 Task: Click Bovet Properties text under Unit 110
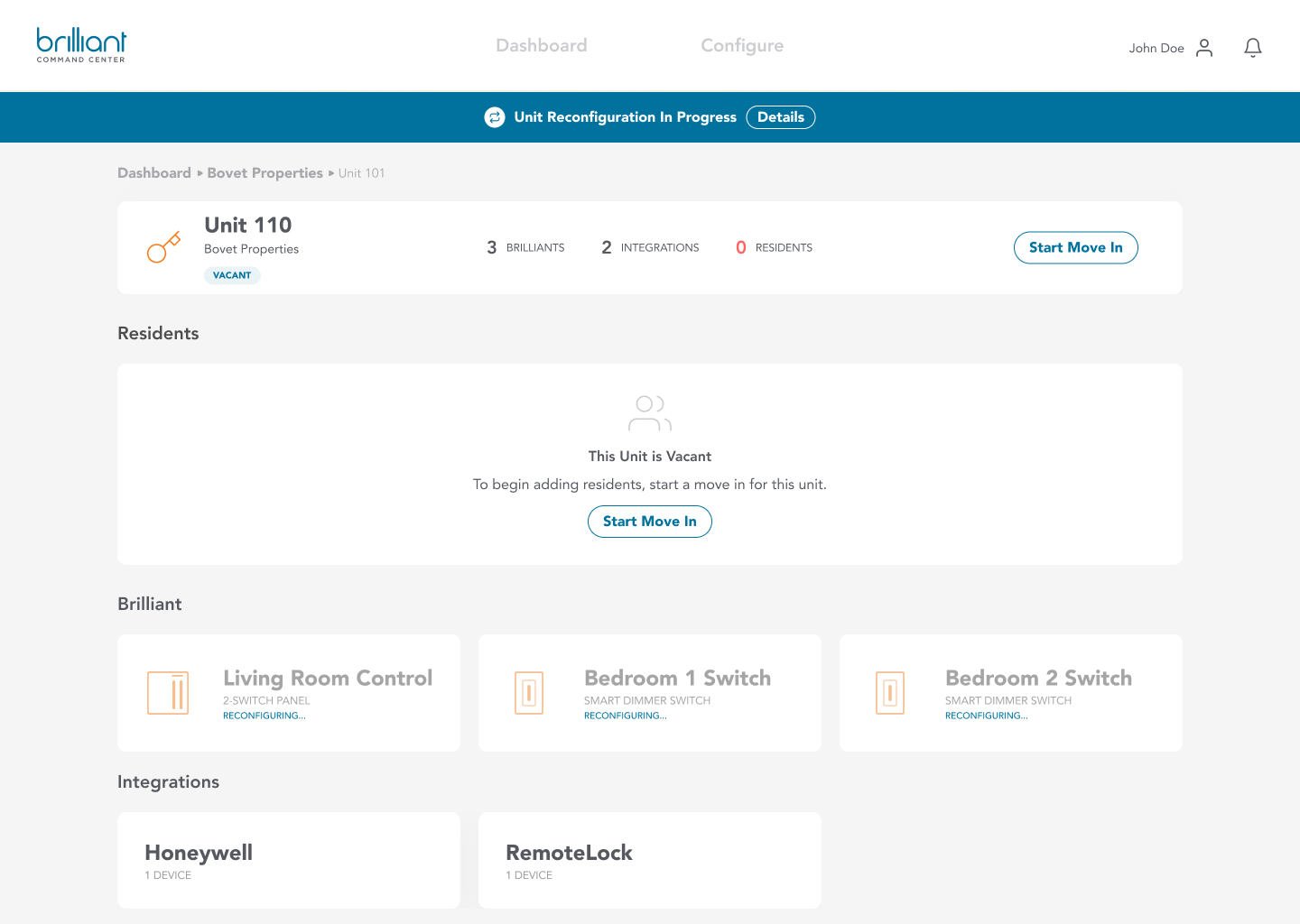[x=251, y=249]
